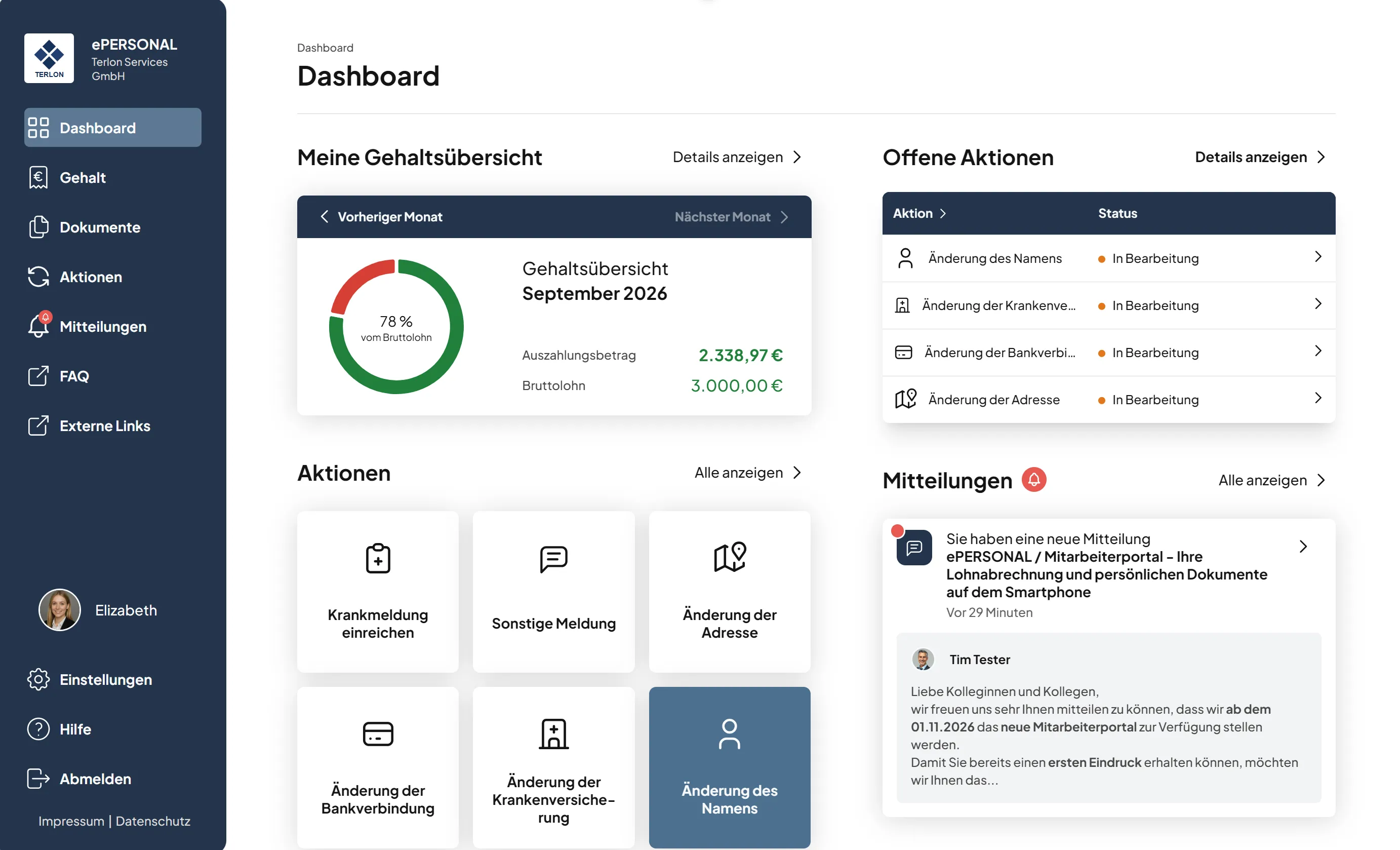The image size is (1400, 850).
Task: Open Krankmeldung einreichen tile
Action: [x=378, y=591]
